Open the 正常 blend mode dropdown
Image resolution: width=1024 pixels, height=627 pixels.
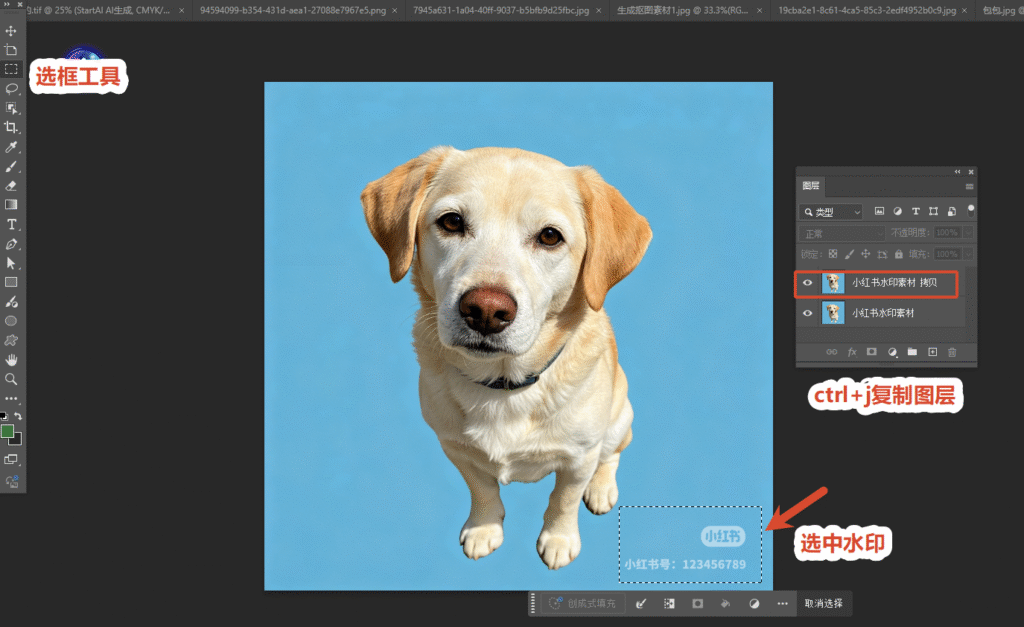[842, 233]
